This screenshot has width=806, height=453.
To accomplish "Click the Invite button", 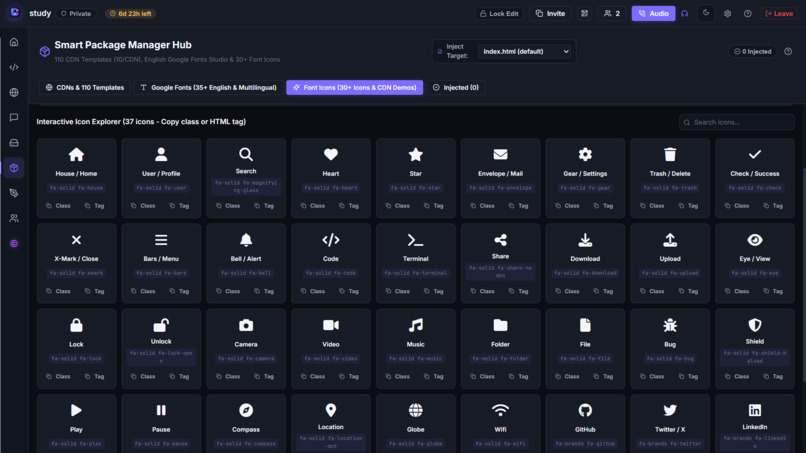I will click(x=551, y=14).
